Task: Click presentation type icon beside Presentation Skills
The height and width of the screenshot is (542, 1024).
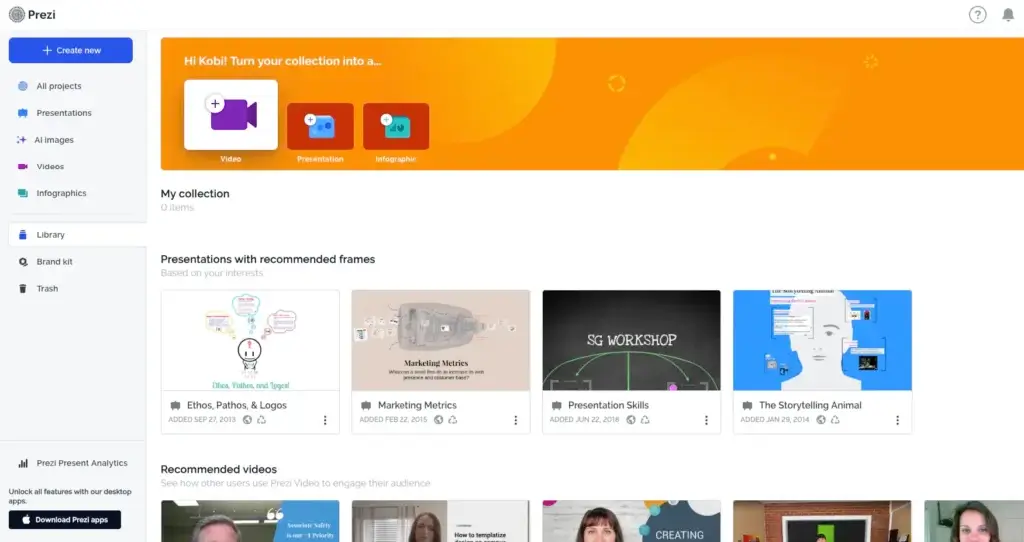Action: click(x=556, y=406)
